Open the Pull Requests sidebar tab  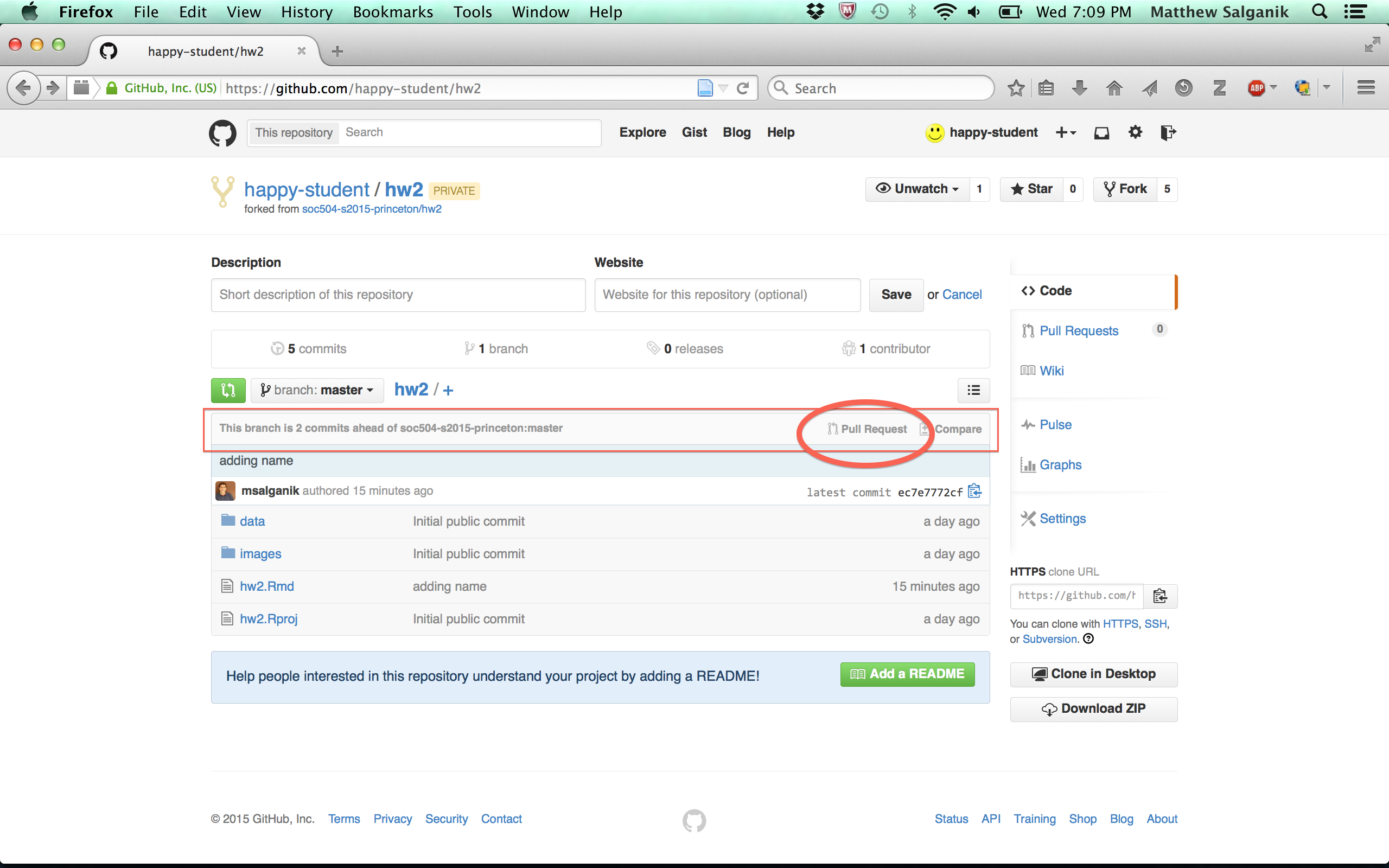(x=1078, y=331)
